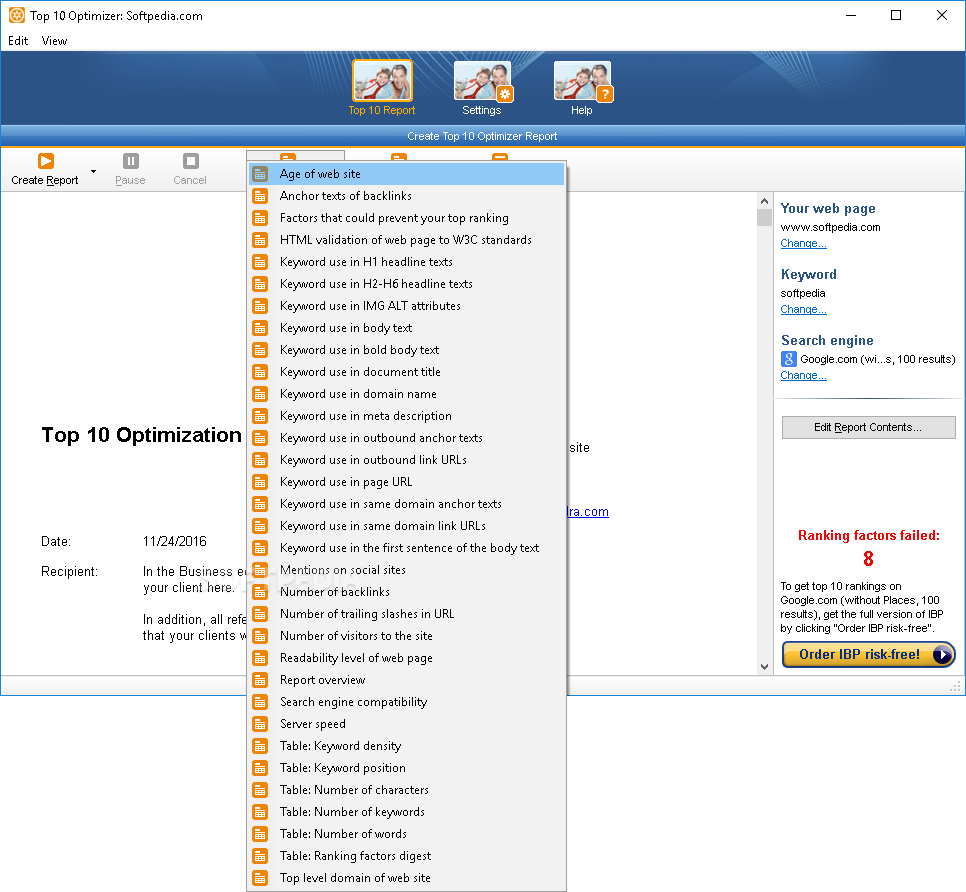Click the icon beside Keyword use in body text
The height and width of the screenshot is (892, 966).
260,328
